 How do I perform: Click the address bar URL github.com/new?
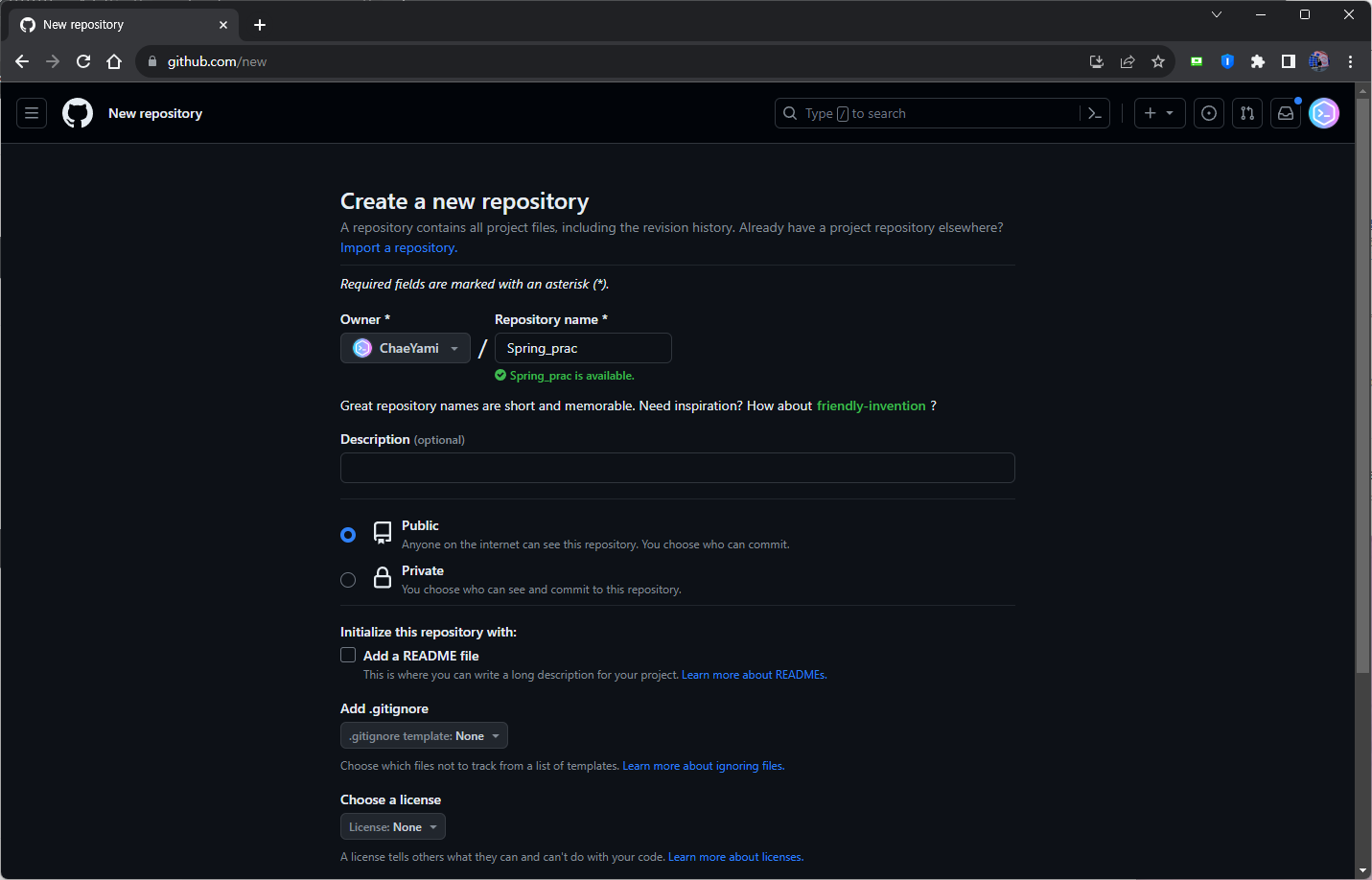(x=217, y=61)
